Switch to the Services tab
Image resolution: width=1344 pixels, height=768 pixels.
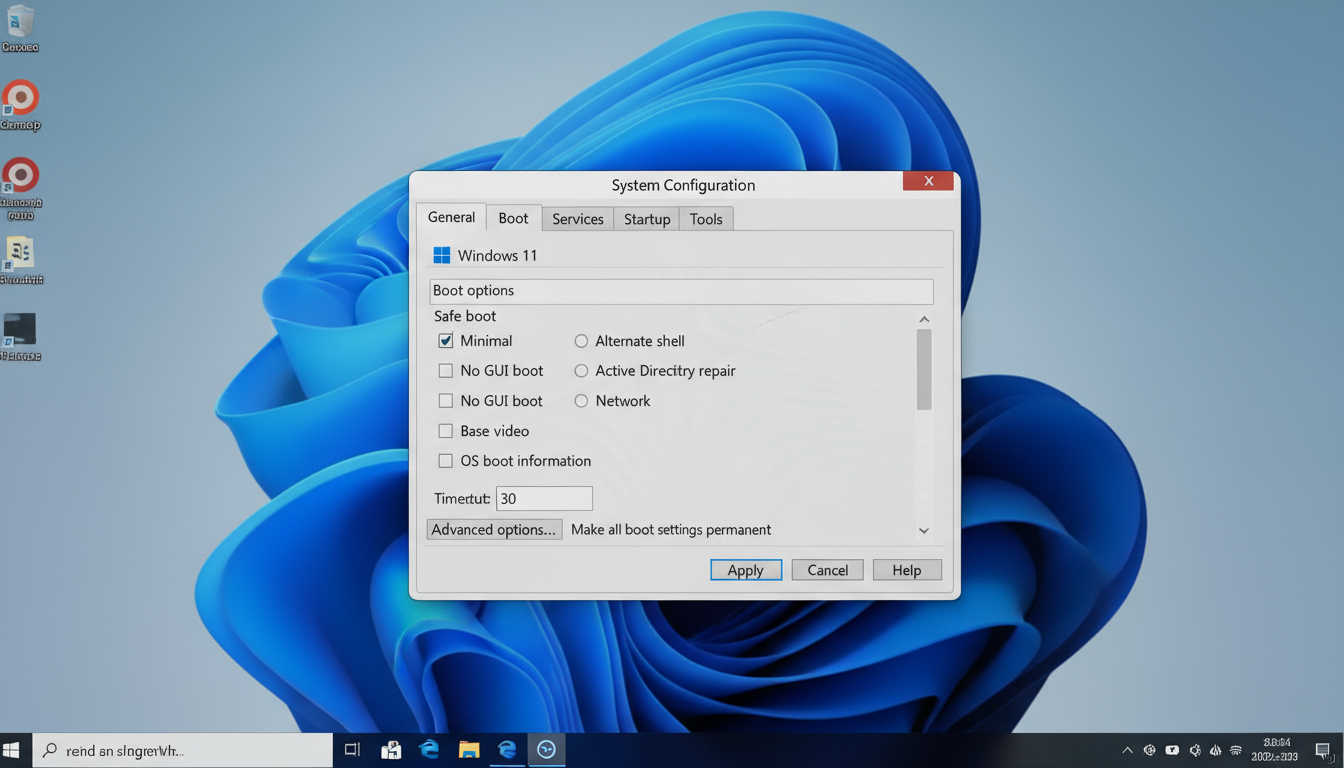coord(577,219)
